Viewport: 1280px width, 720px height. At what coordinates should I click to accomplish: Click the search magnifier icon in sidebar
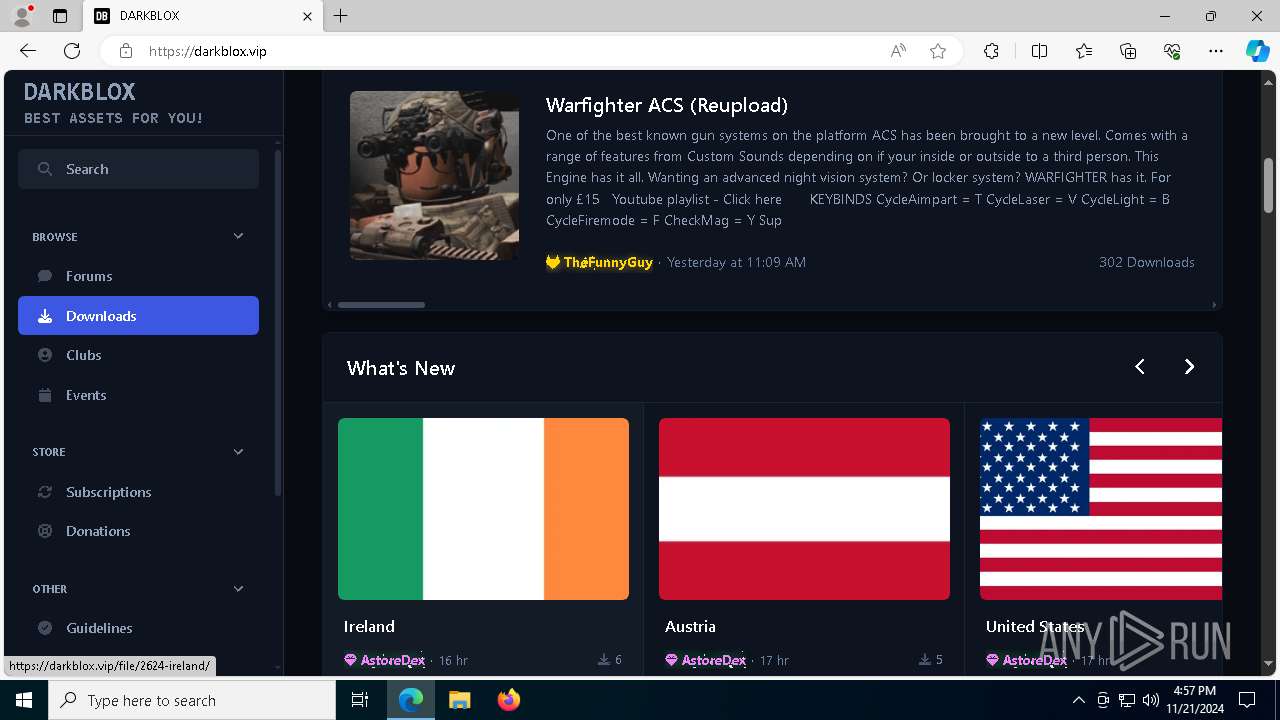(45, 169)
